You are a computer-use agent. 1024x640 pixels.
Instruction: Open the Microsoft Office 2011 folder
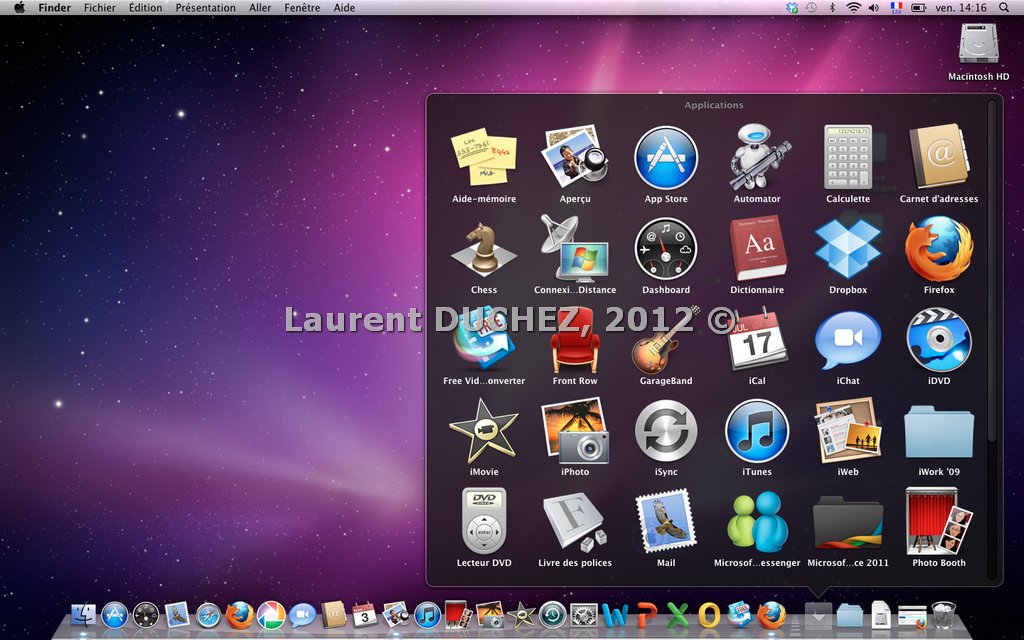[x=848, y=522]
